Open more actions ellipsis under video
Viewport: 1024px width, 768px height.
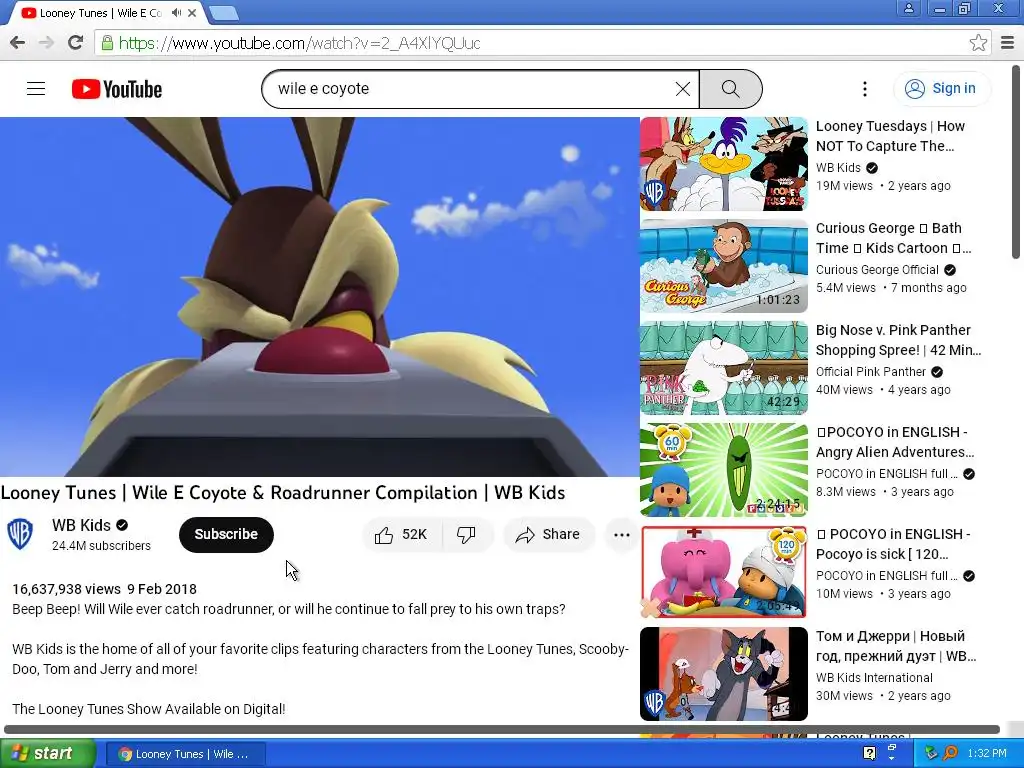[622, 535]
